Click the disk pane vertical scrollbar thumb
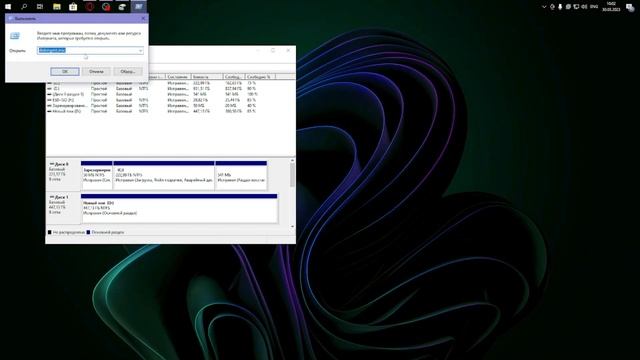 pos(292,176)
